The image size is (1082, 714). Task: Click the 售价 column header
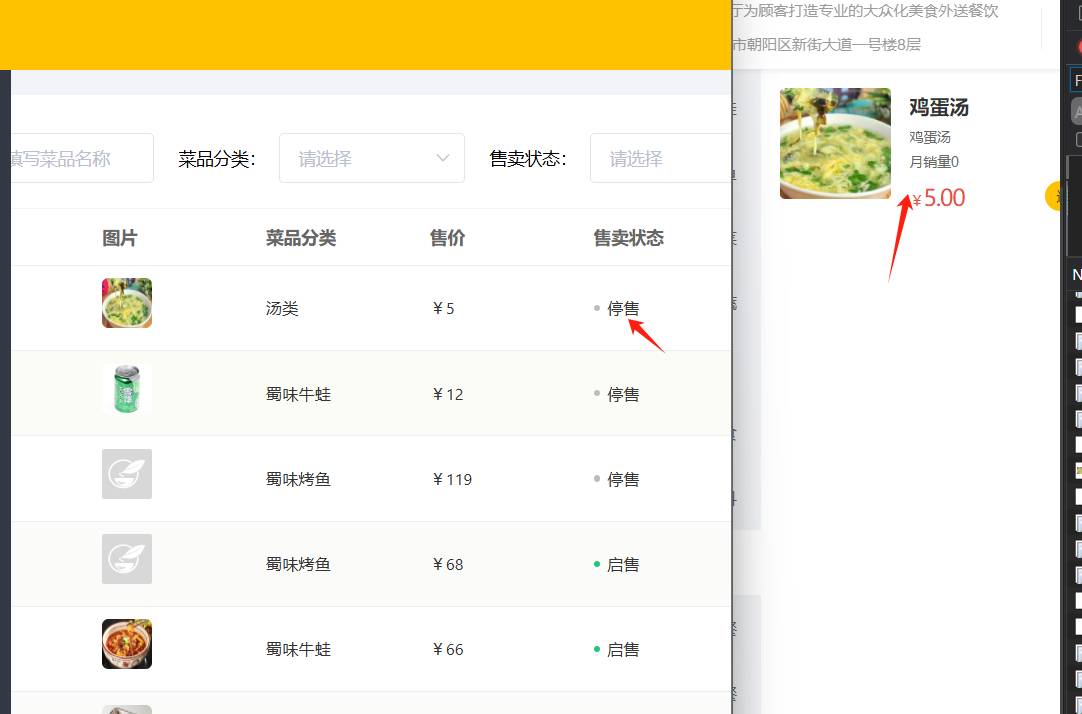pos(447,238)
